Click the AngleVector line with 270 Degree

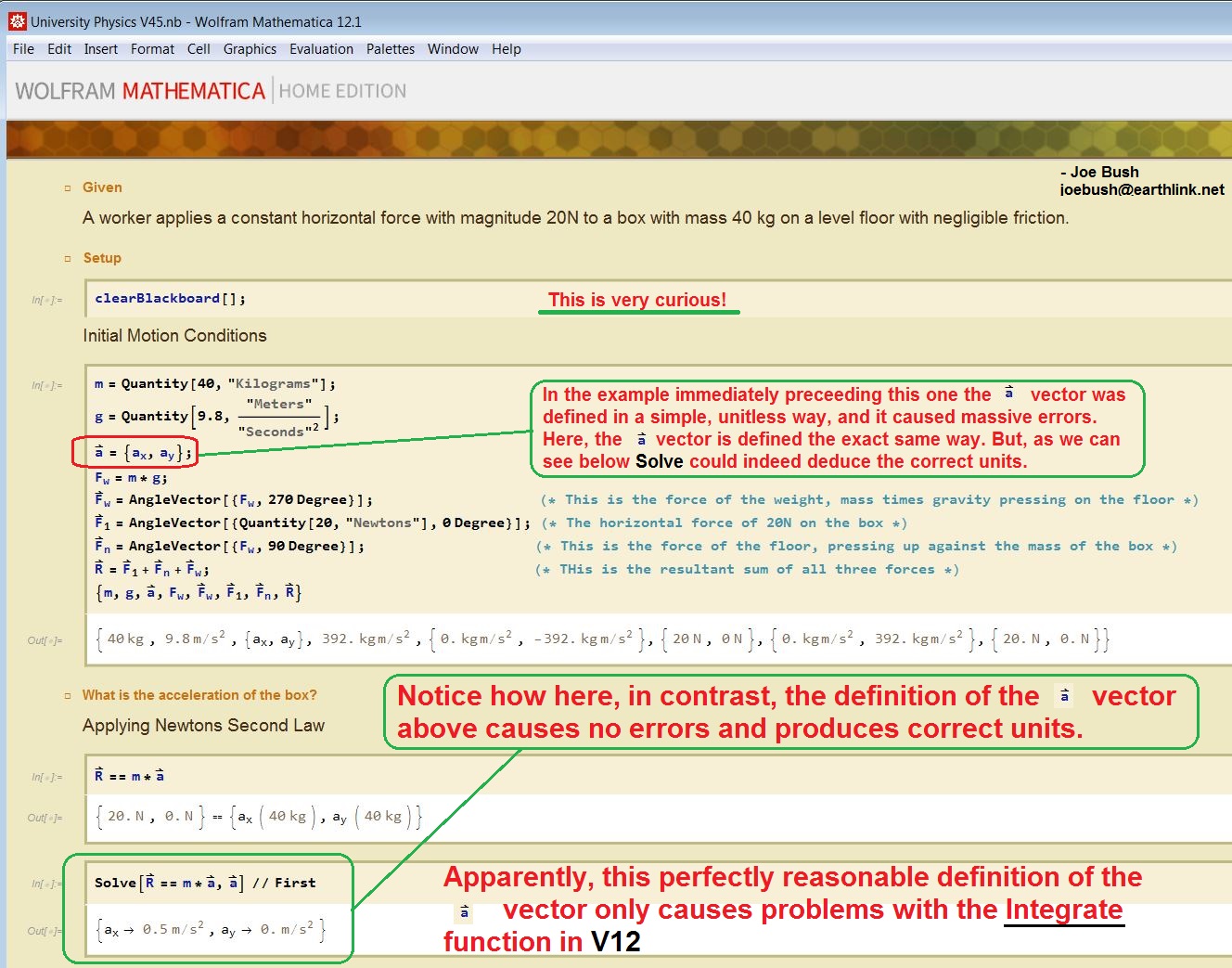[234, 499]
